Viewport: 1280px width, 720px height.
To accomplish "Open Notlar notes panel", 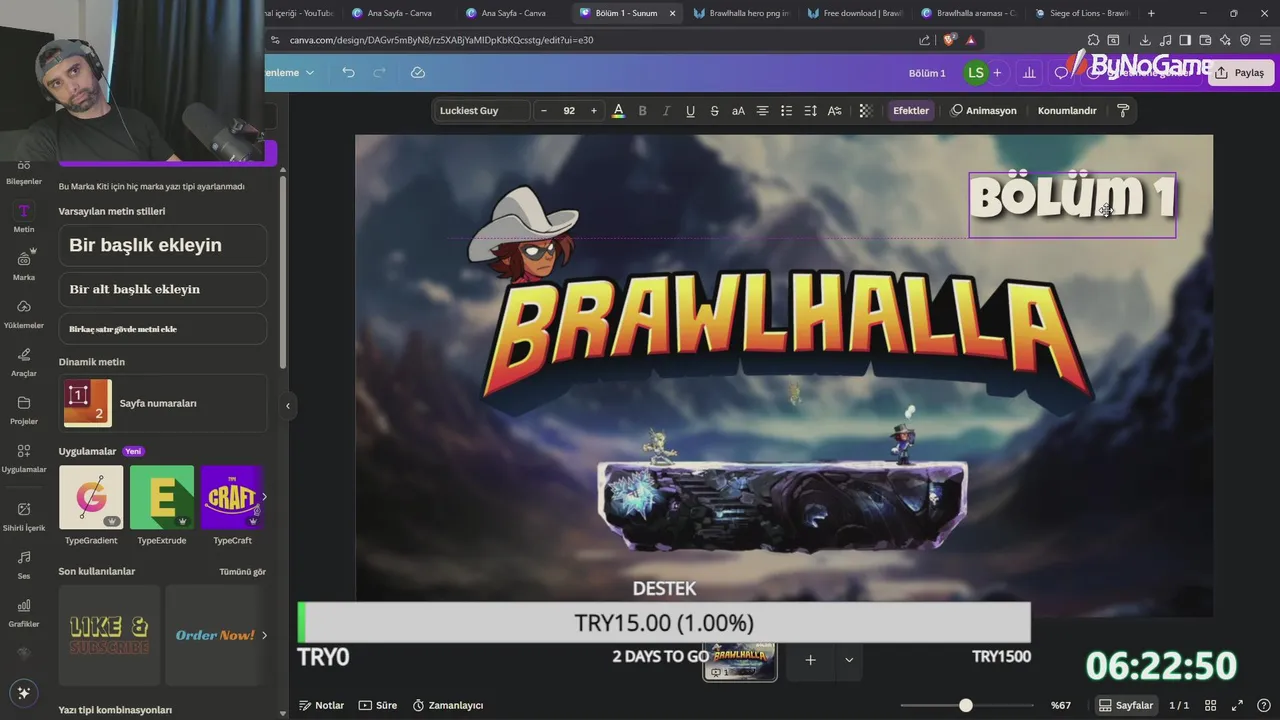I will coord(322,705).
